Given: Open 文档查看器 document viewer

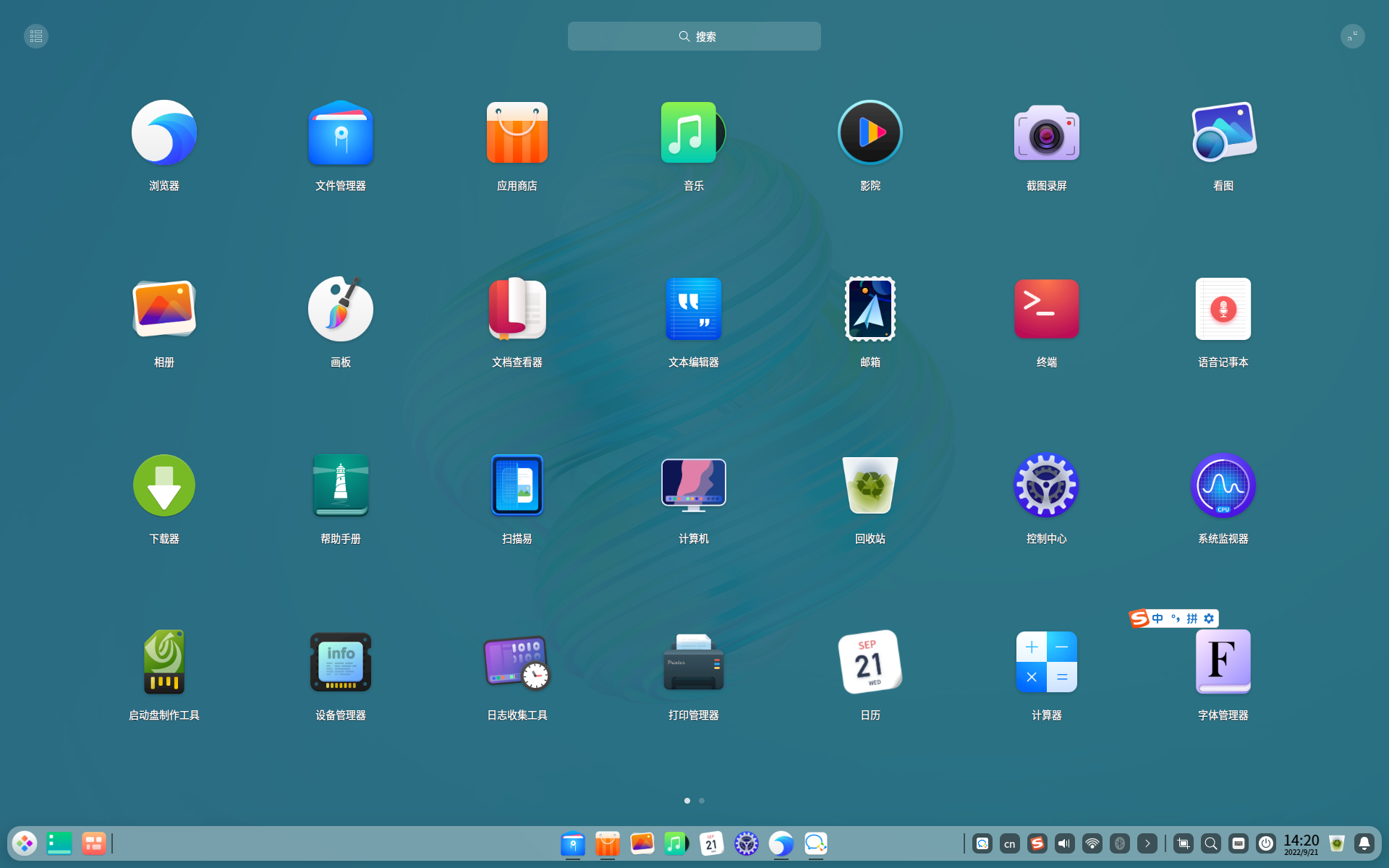Looking at the screenshot, I should click(x=517, y=309).
